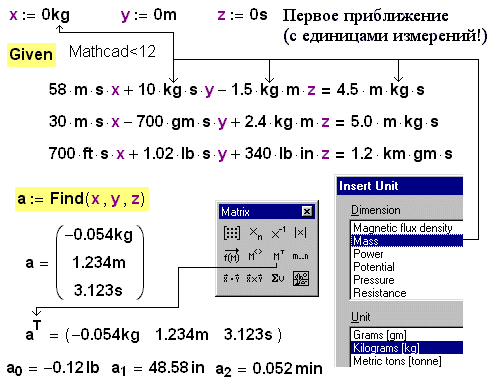Select the matrix inverse X⁻¹ icon
The image size is (491, 382).
point(278,233)
